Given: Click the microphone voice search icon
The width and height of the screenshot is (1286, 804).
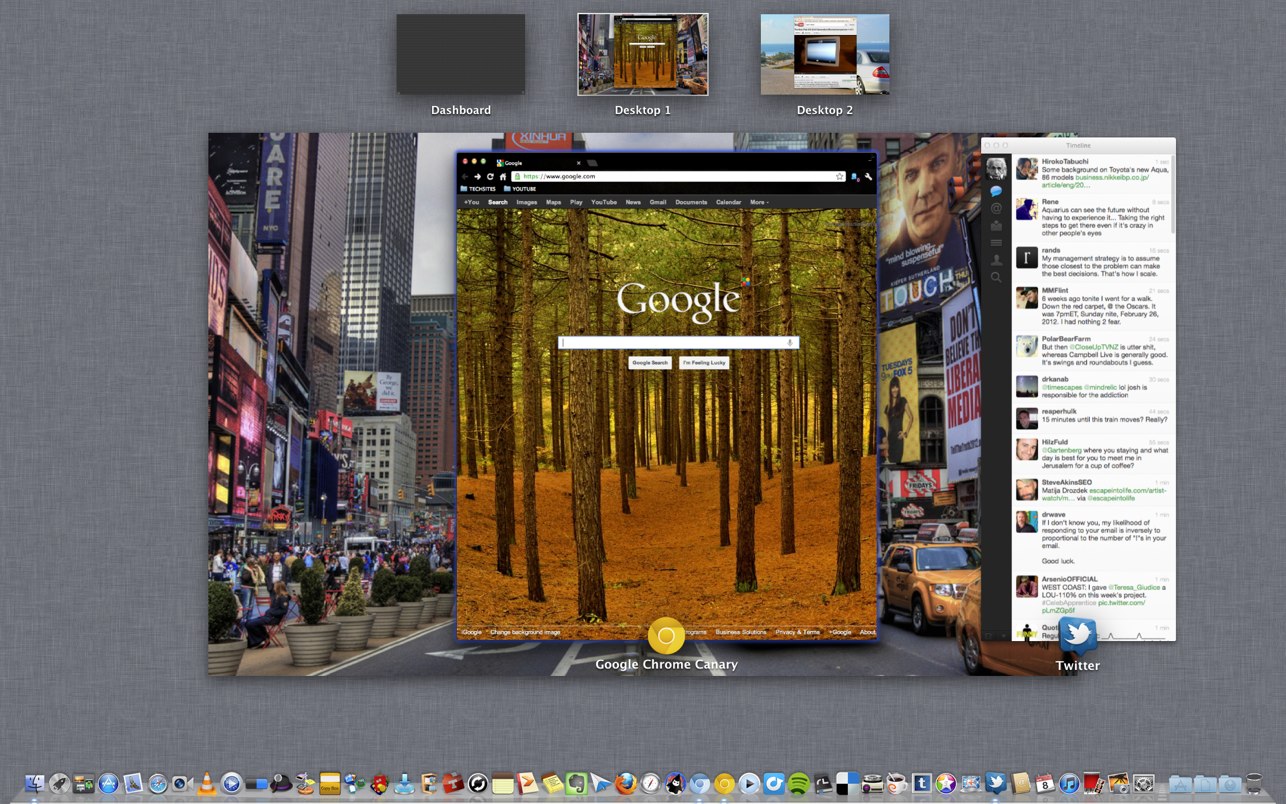Looking at the screenshot, I should coord(790,342).
